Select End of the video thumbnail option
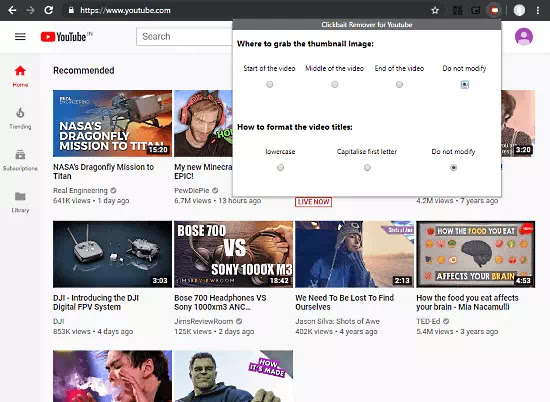Image resolution: width=550 pixels, height=402 pixels. click(x=399, y=85)
